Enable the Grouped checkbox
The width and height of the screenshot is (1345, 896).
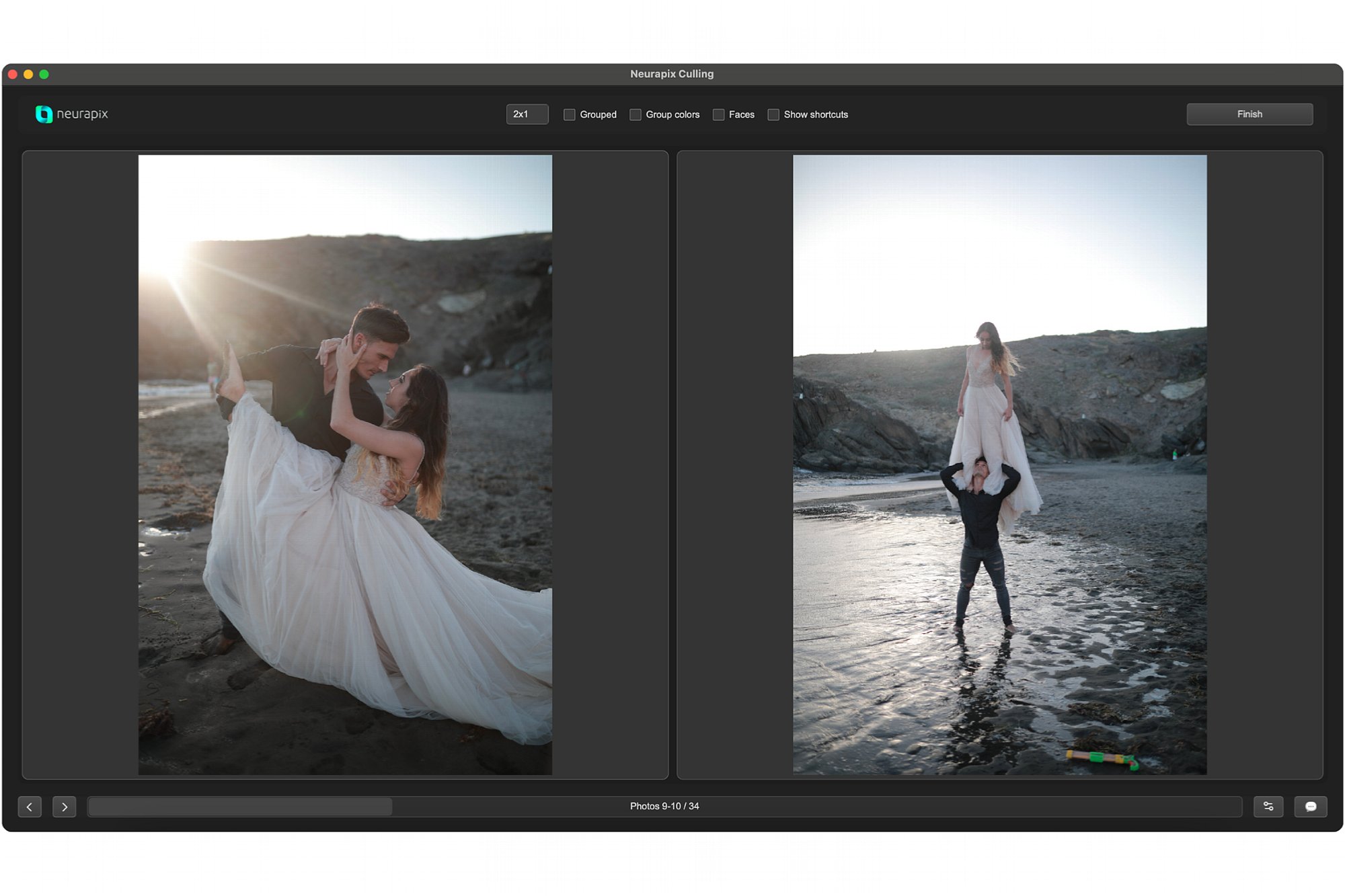pyautogui.click(x=570, y=115)
